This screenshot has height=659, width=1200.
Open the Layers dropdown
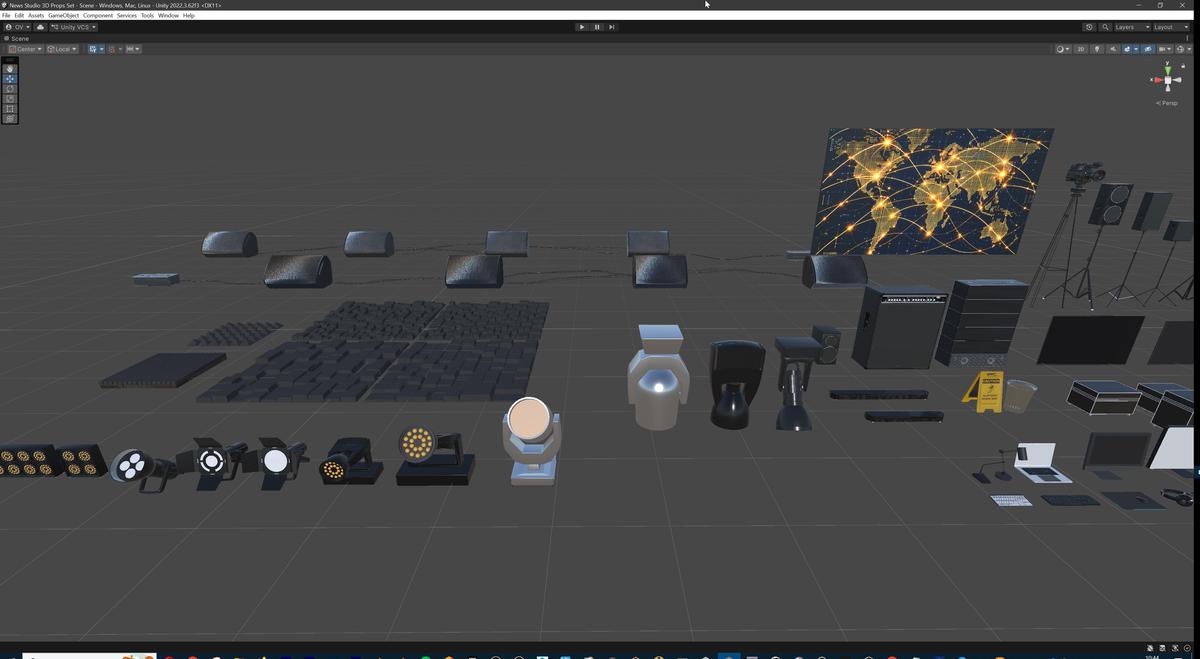tap(1132, 27)
